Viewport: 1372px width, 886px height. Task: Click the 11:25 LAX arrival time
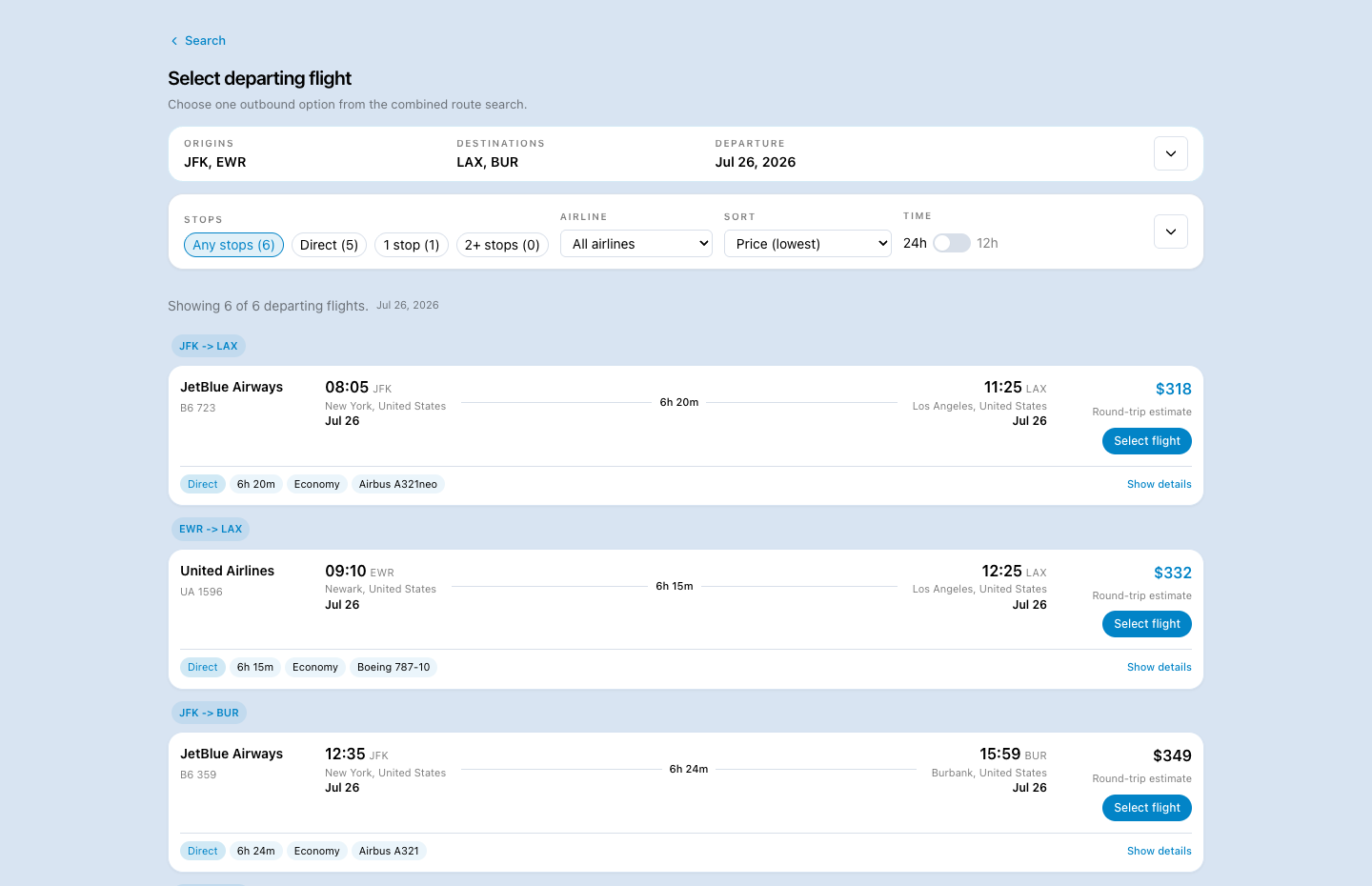tap(1016, 387)
